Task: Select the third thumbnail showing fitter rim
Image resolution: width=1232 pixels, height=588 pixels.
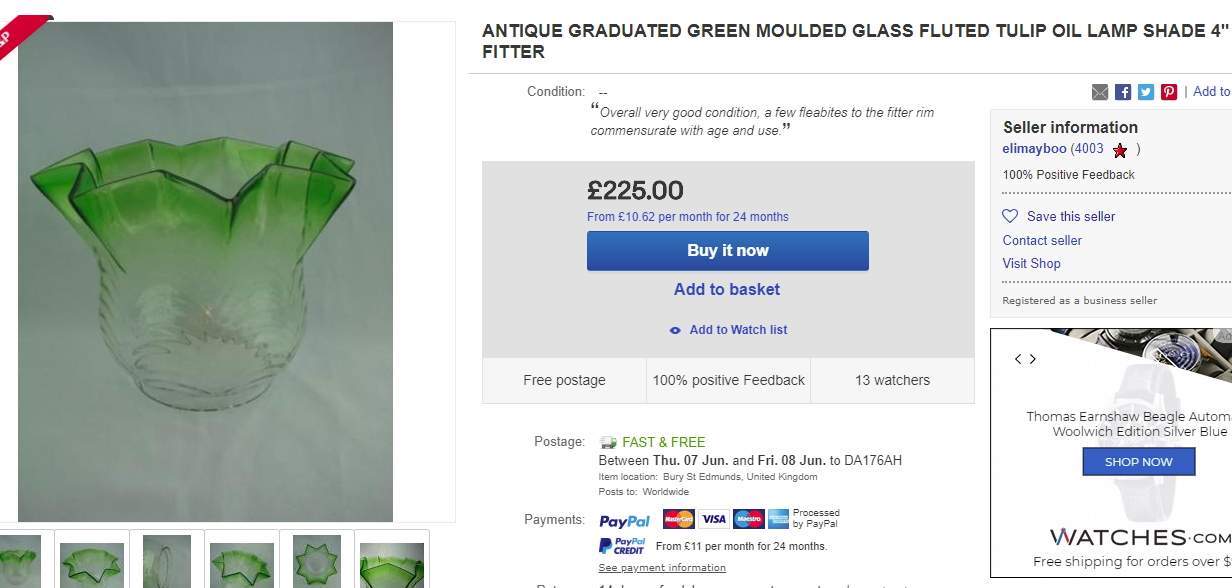Action: pyautogui.click(x=167, y=561)
